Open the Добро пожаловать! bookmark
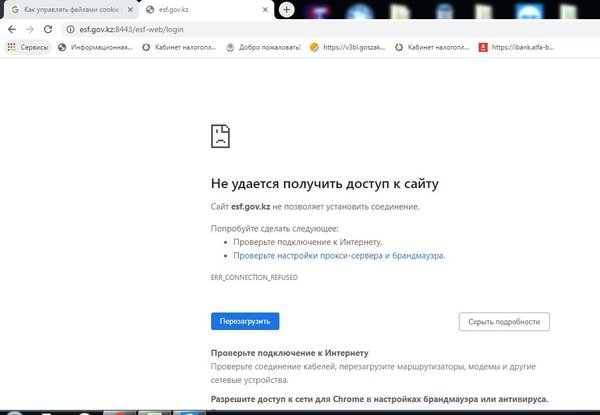The width and height of the screenshot is (600, 415). 263,47
